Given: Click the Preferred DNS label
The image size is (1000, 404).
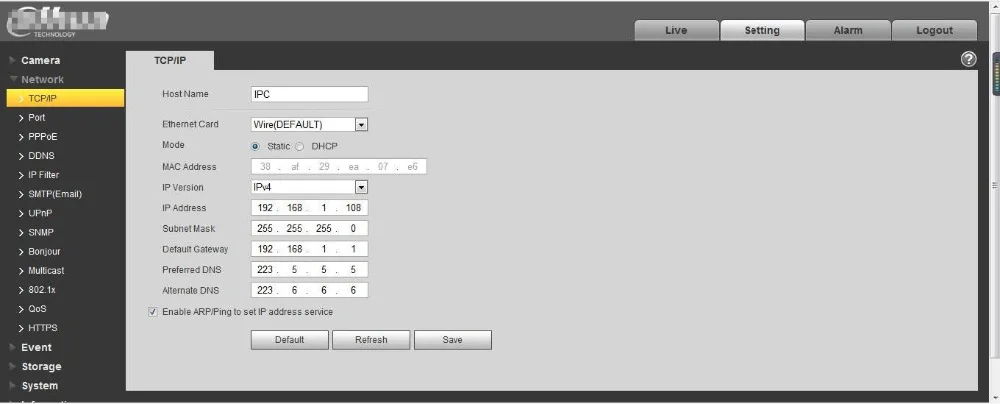Looking at the screenshot, I should click(x=192, y=269).
